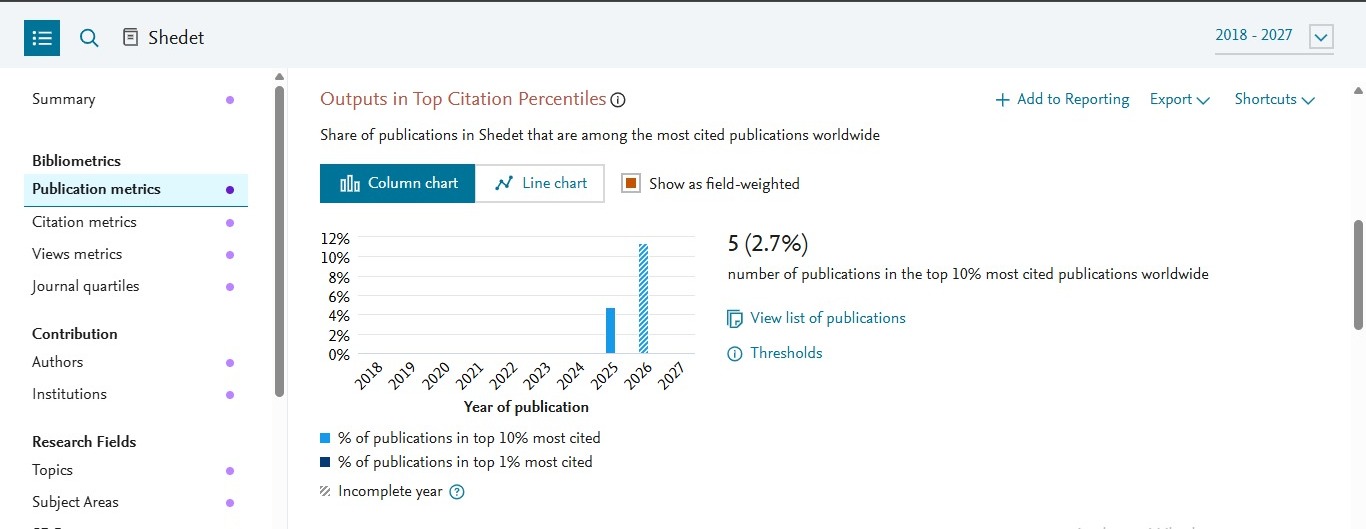Click the column chart bars icon

tap(350, 183)
